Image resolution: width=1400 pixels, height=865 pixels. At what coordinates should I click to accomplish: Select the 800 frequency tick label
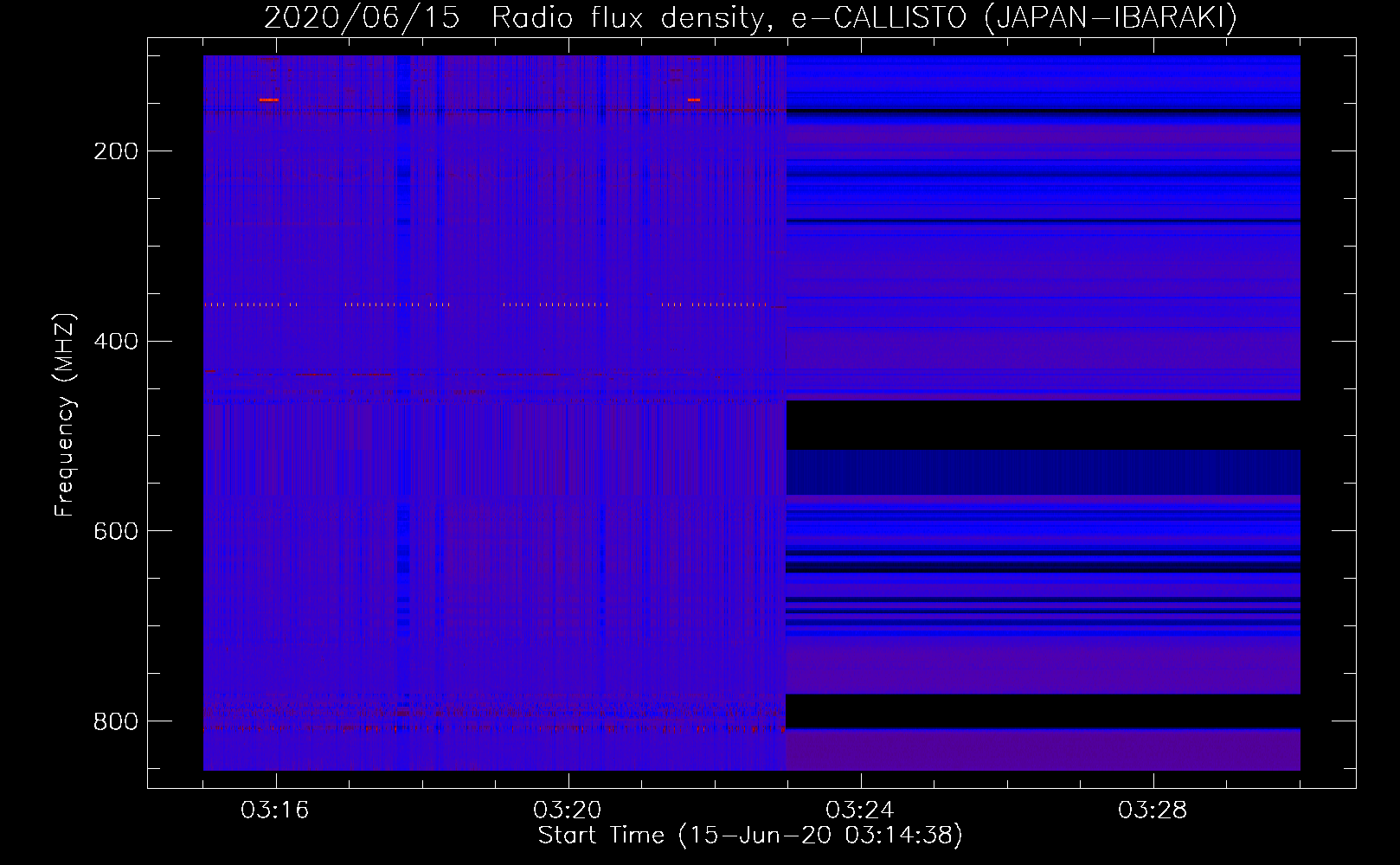point(116,721)
